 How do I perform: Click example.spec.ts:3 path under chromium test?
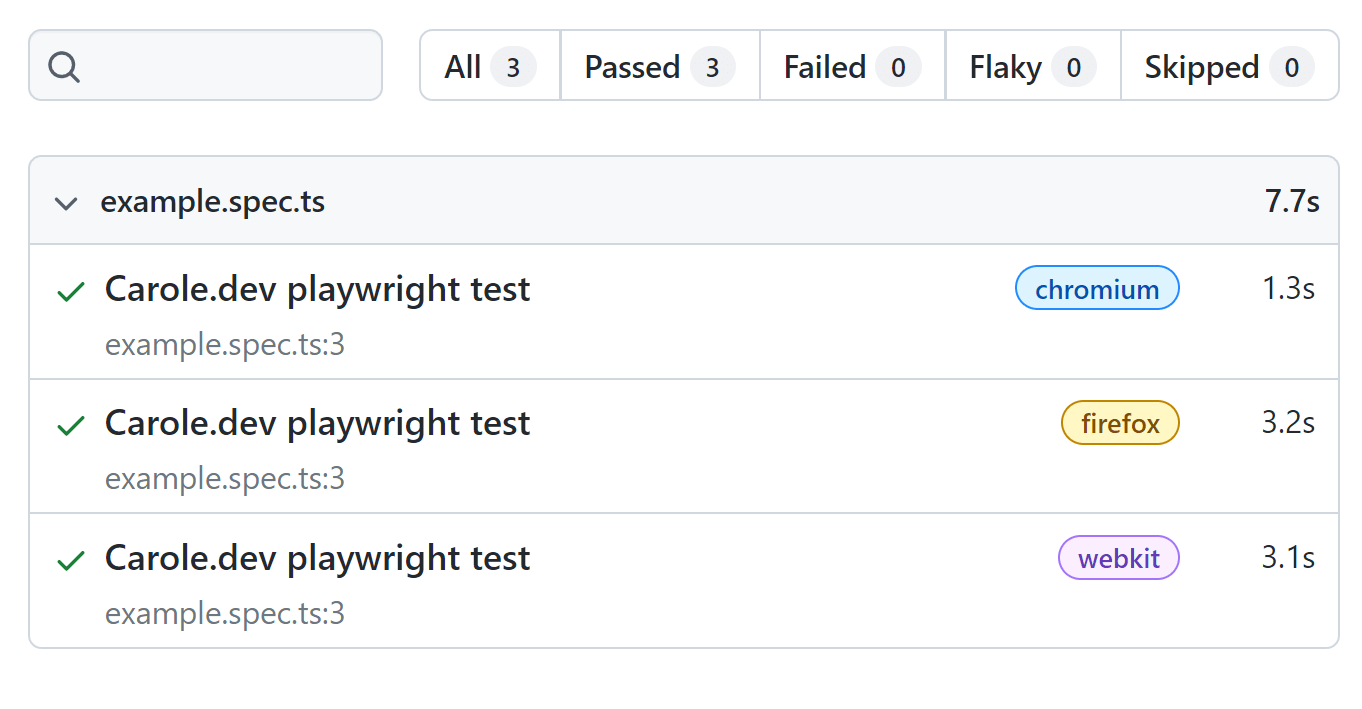click(x=225, y=345)
